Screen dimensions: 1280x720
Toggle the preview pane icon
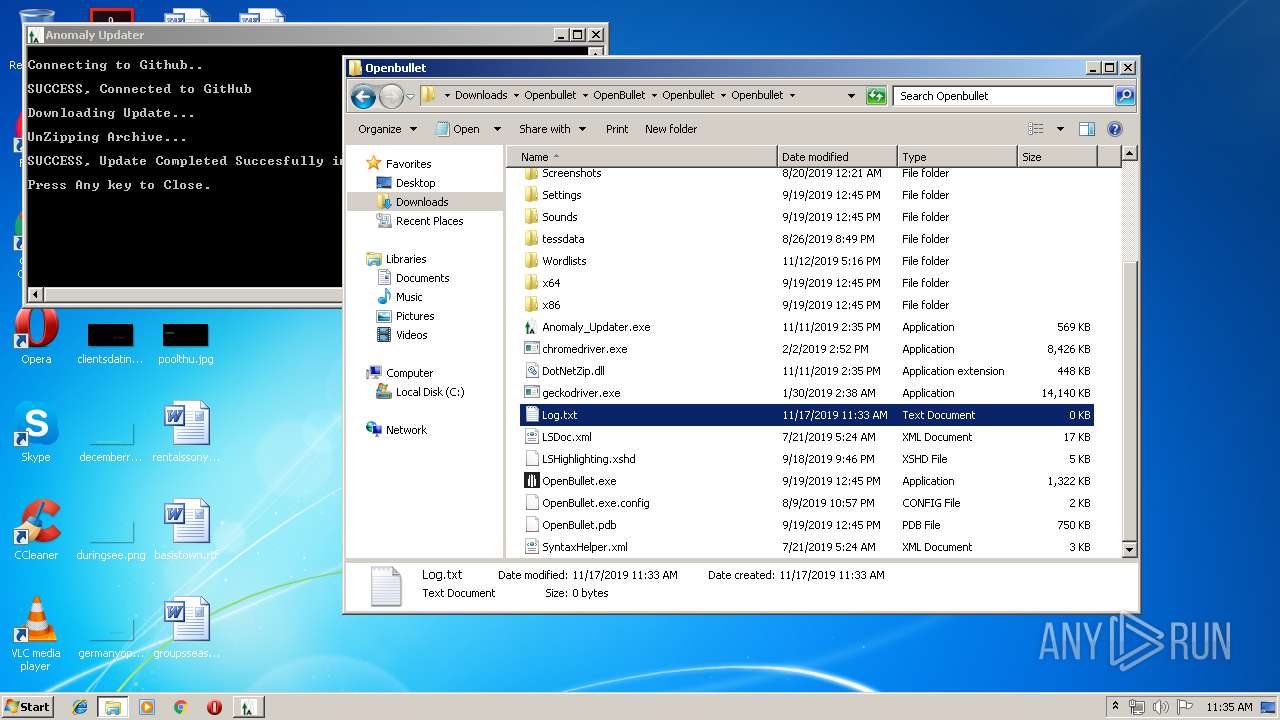pyautogui.click(x=1087, y=129)
